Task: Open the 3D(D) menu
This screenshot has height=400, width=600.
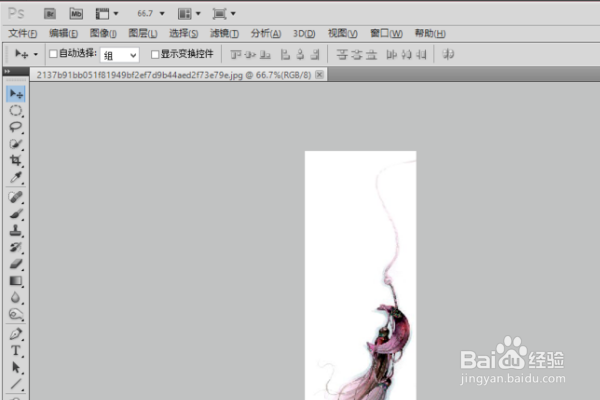Action: point(304,34)
